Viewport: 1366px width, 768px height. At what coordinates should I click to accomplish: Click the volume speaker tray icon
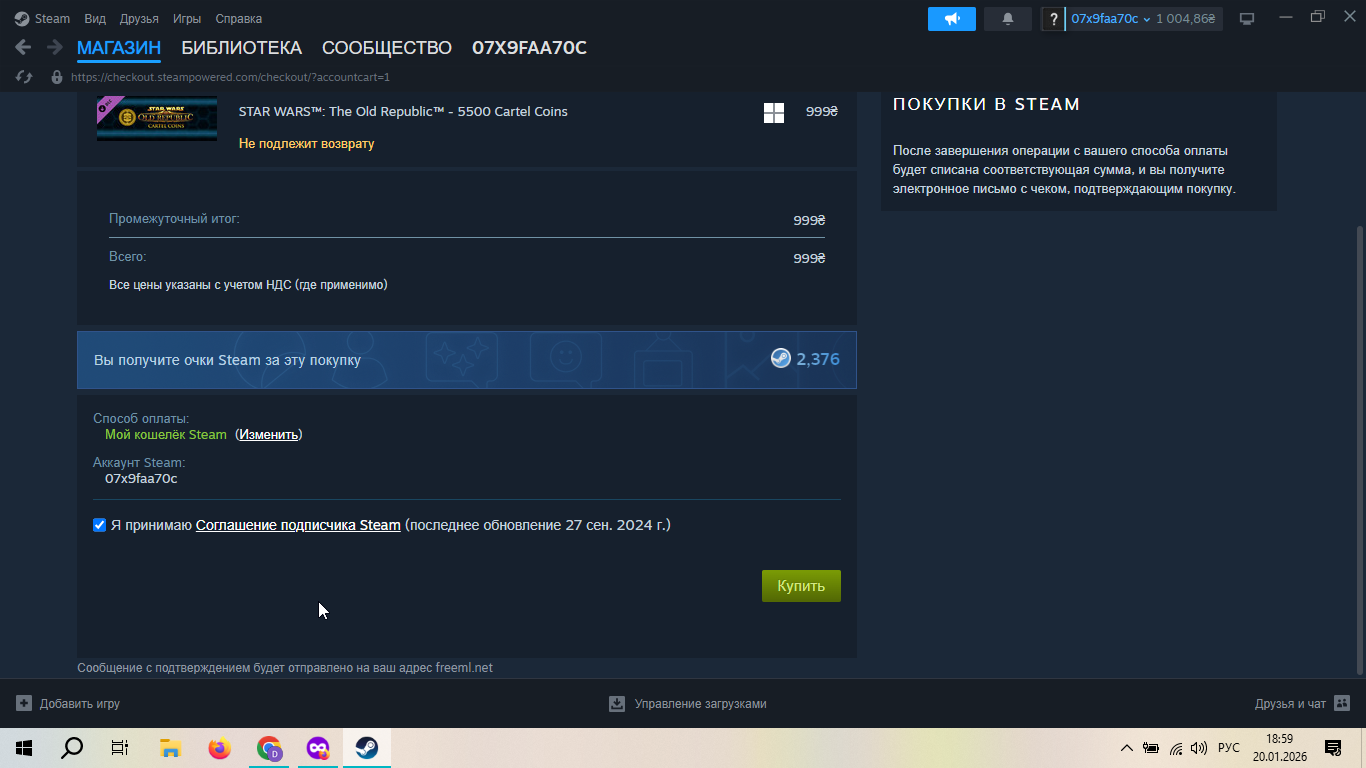click(1199, 748)
